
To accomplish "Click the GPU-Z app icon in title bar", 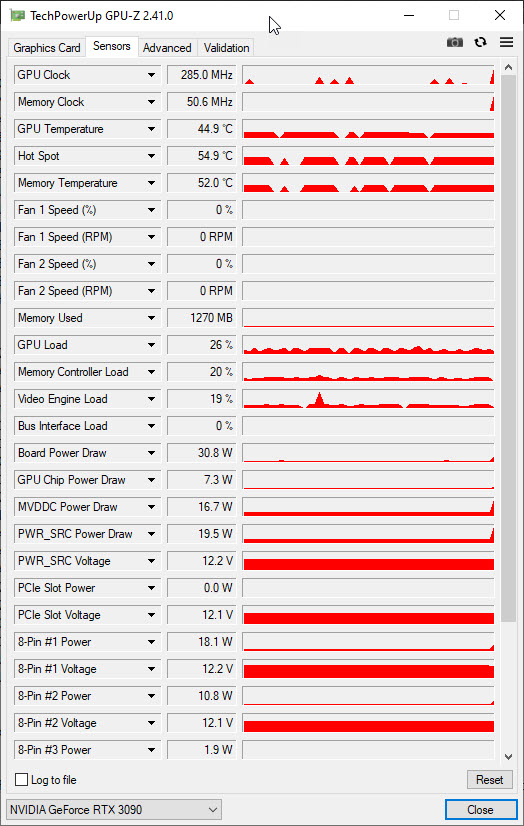I will point(17,15).
